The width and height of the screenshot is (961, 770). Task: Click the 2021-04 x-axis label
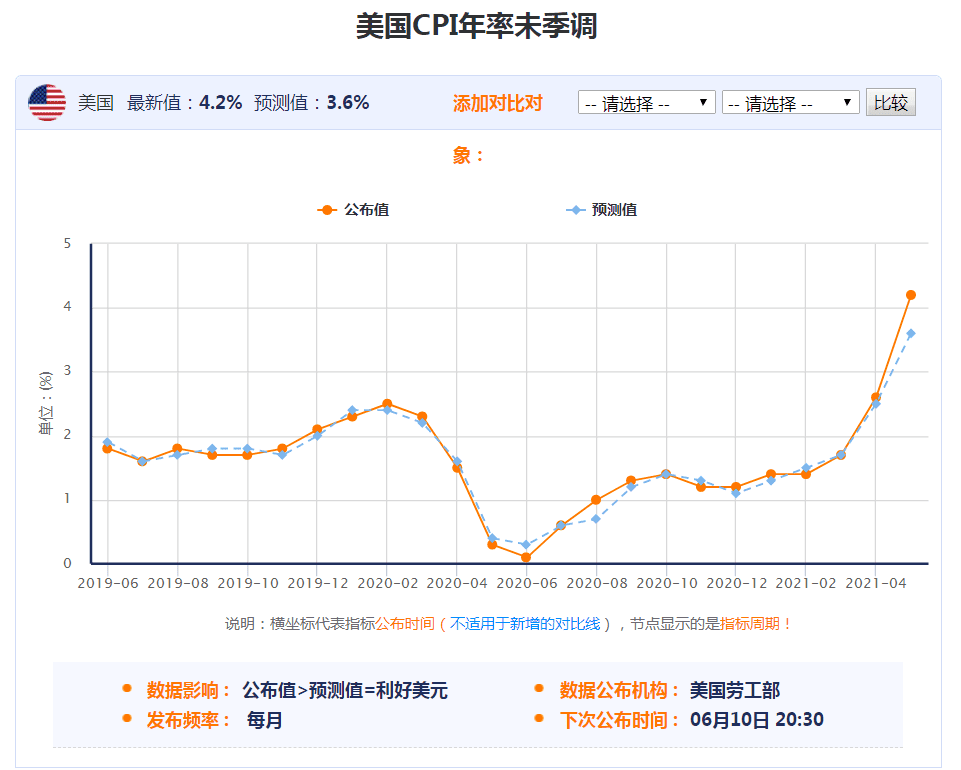tap(875, 583)
